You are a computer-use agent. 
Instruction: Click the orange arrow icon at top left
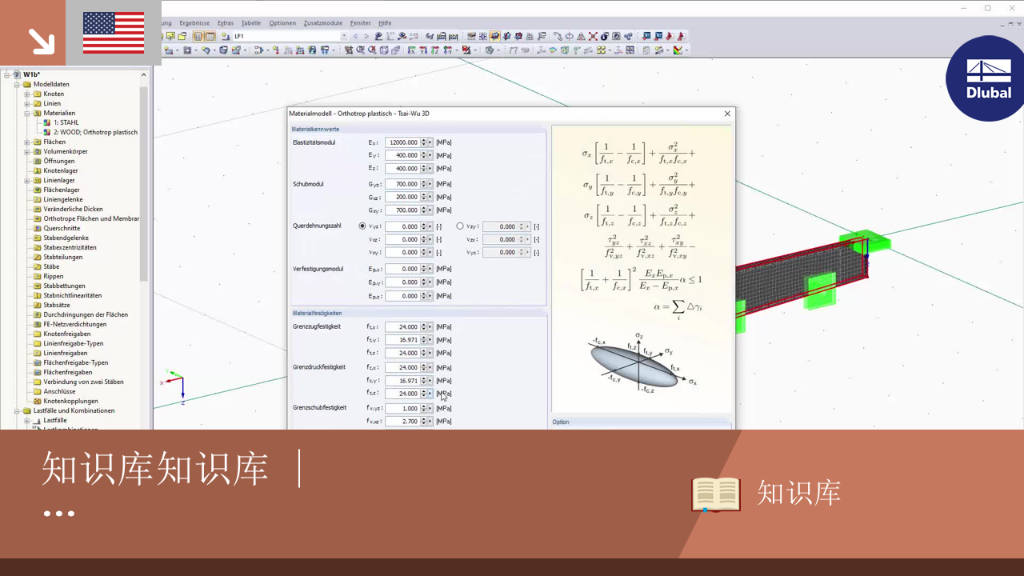41,41
